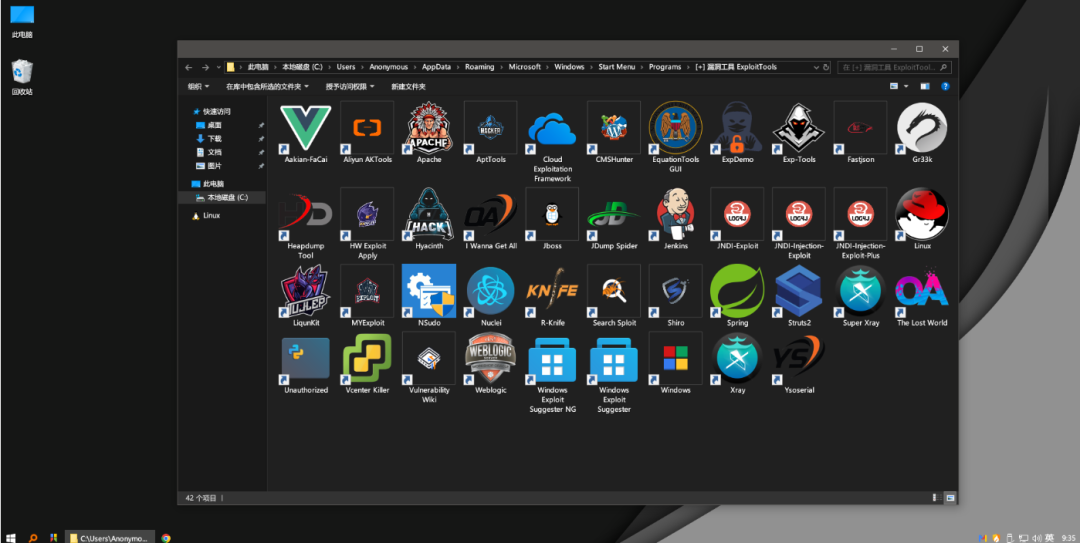
Task: Select the Aliyun AKTools shortcut
Action: coord(367,128)
